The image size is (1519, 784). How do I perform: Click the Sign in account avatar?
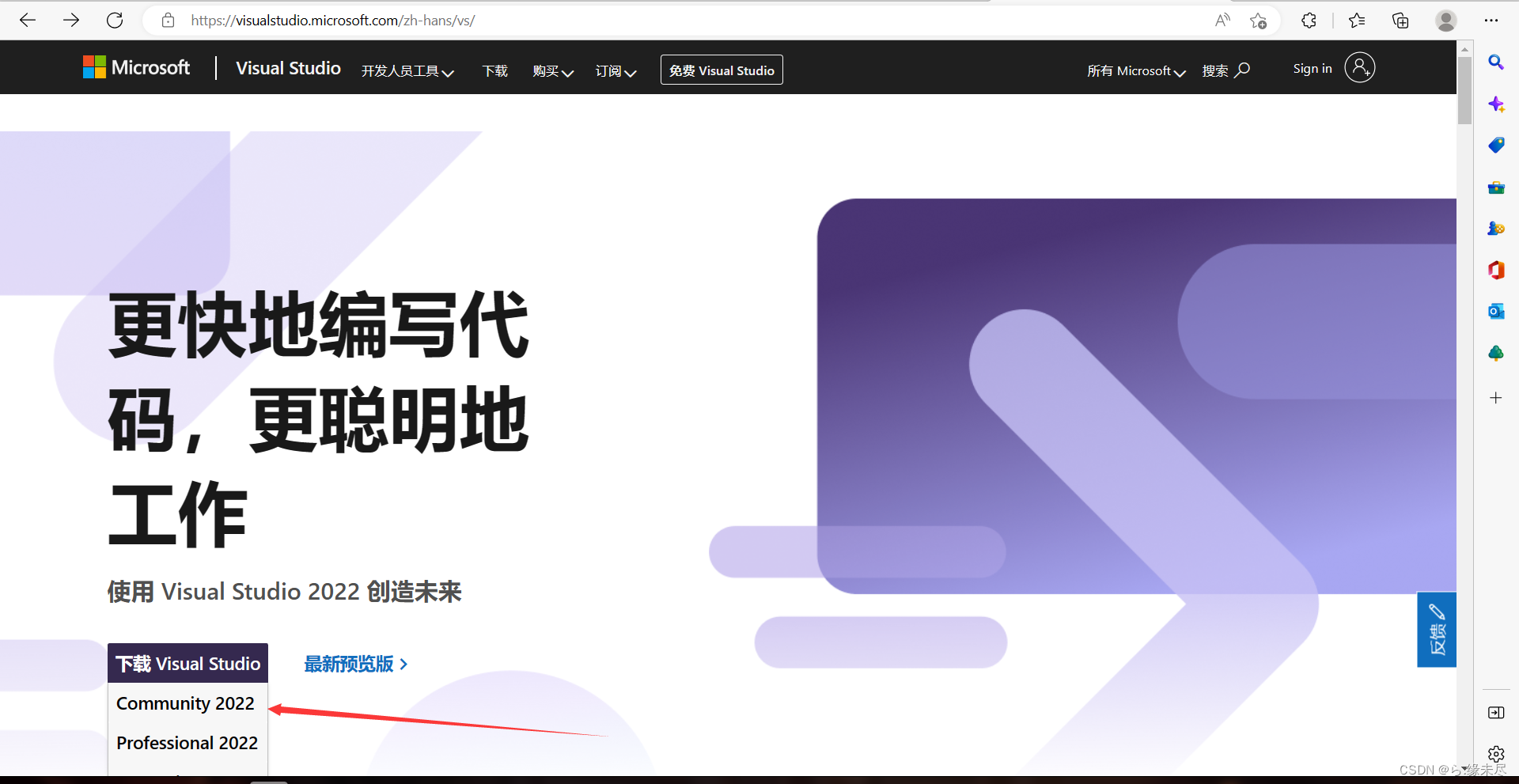click(1359, 68)
